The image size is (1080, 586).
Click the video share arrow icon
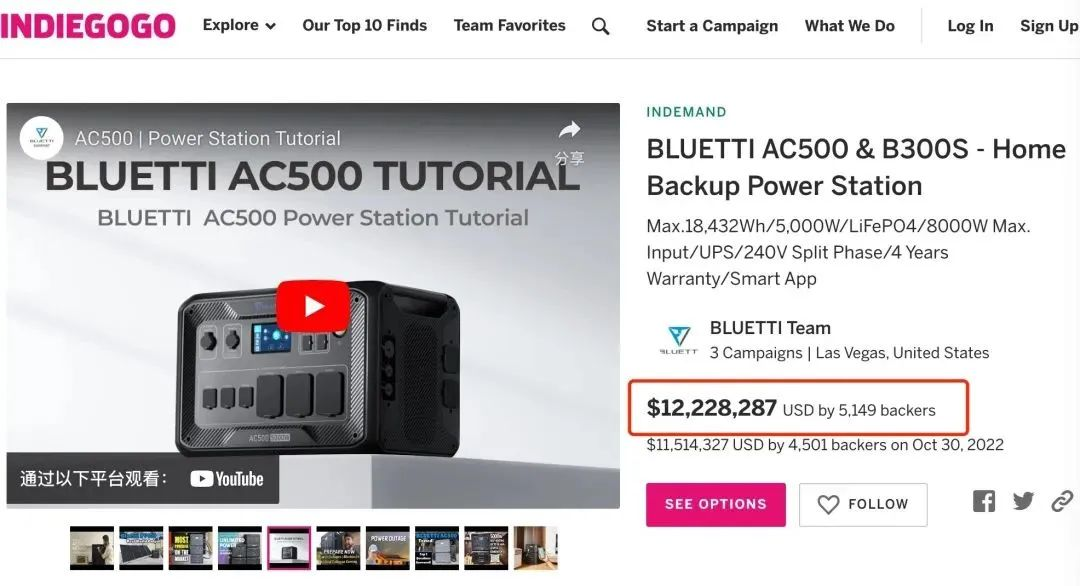pos(569,129)
